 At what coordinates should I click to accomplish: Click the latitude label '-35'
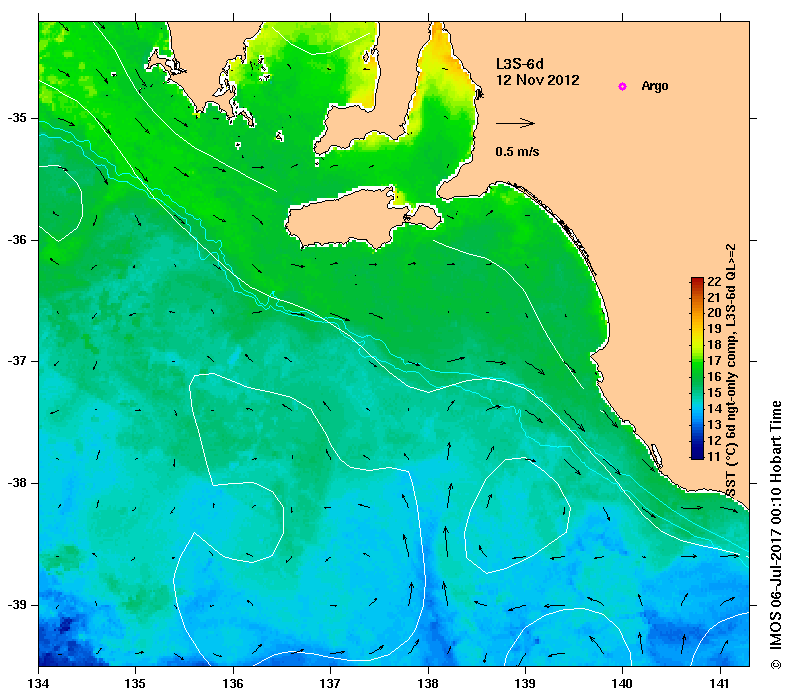click(17, 118)
